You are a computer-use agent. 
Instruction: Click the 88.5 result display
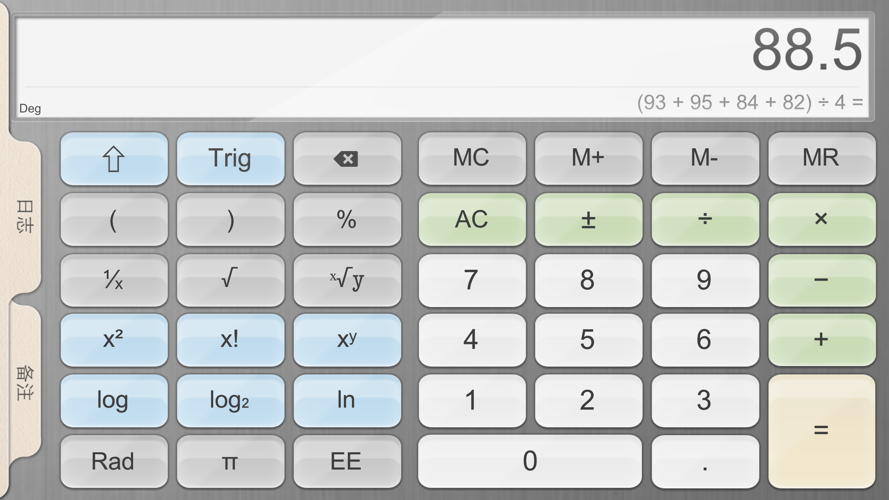806,50
